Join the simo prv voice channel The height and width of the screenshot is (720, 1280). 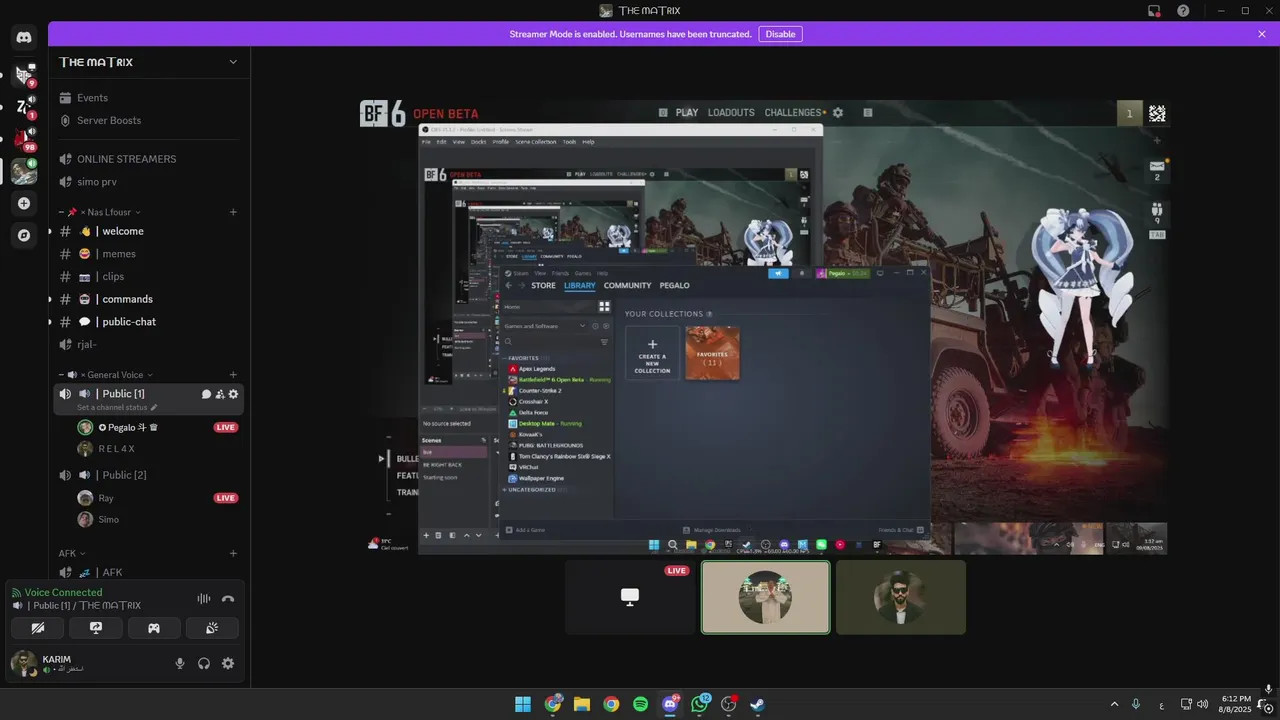pyautogui.click(x=147, y=182)
